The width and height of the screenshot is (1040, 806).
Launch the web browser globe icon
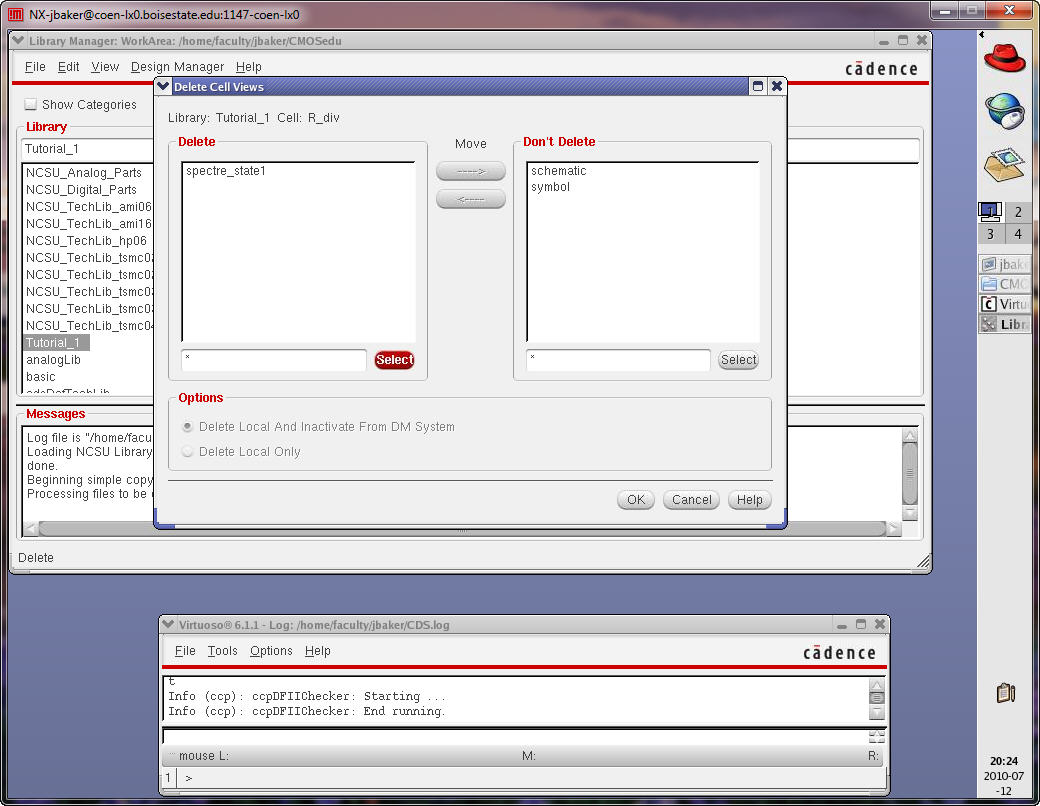tap(1004, 110)
